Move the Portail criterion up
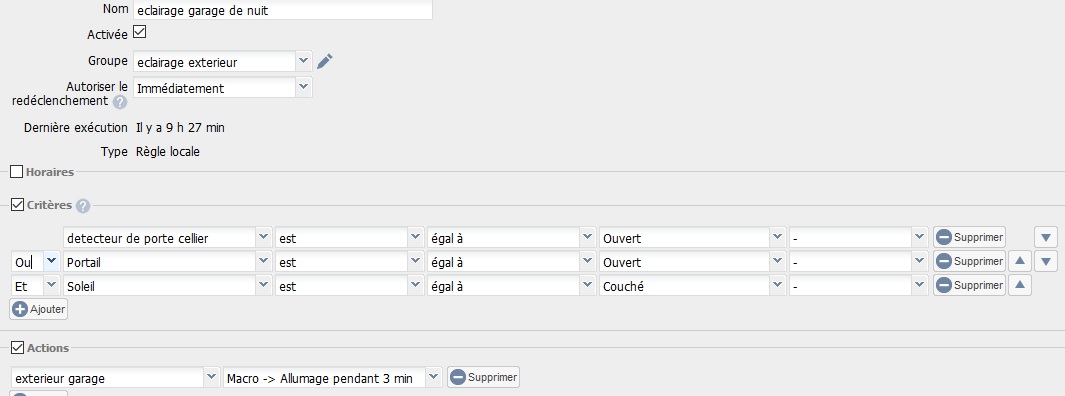Screen dimensions: 1065x396 (x=1019, y=262)
